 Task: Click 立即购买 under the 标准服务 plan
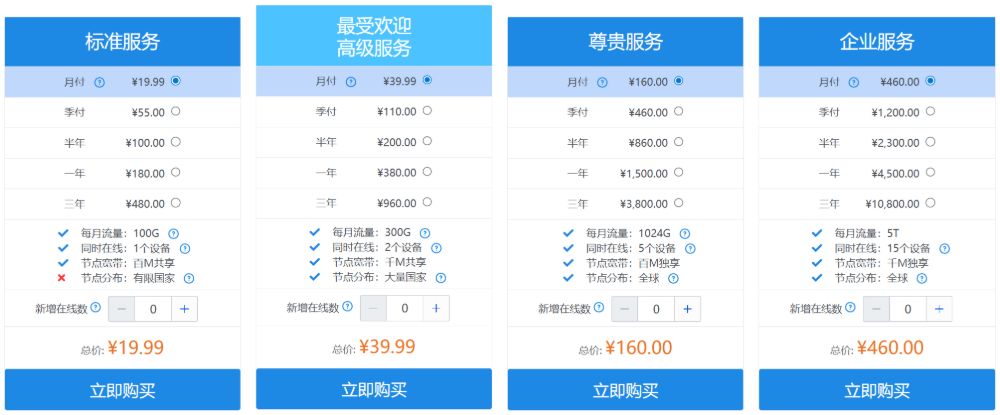[122, 390]
